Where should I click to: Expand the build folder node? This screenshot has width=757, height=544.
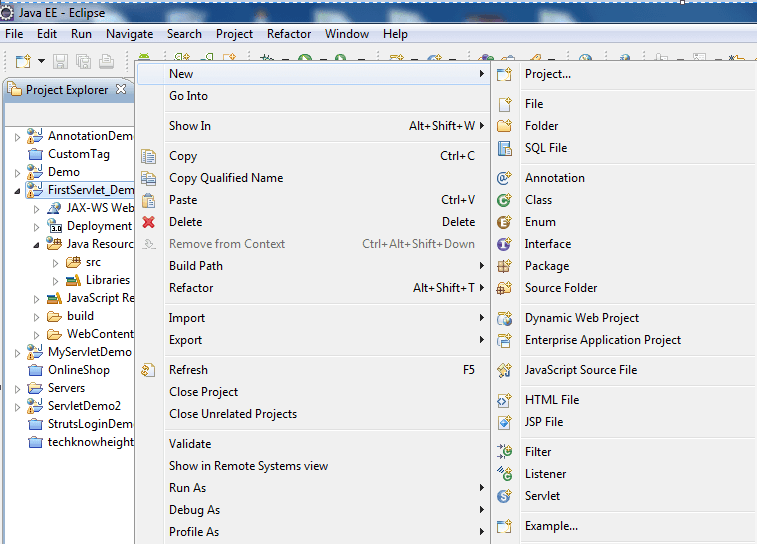[x=37, y=317]
